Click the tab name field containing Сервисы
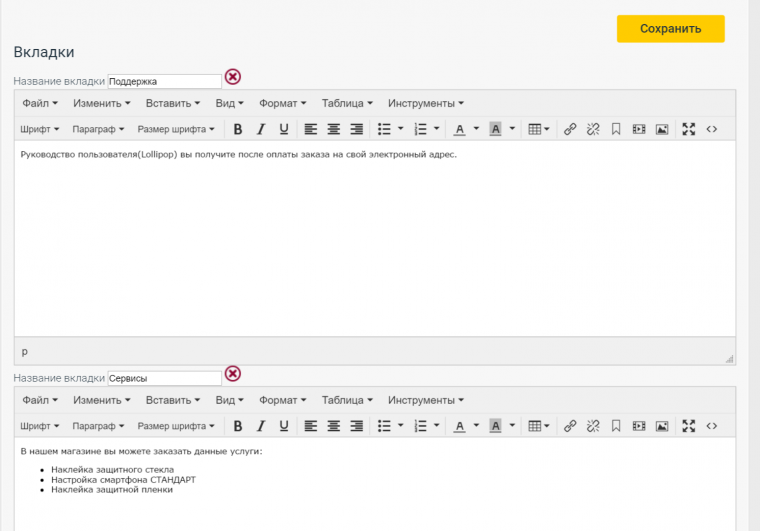Viewport: 760px width, 531px height. (164, 378)
